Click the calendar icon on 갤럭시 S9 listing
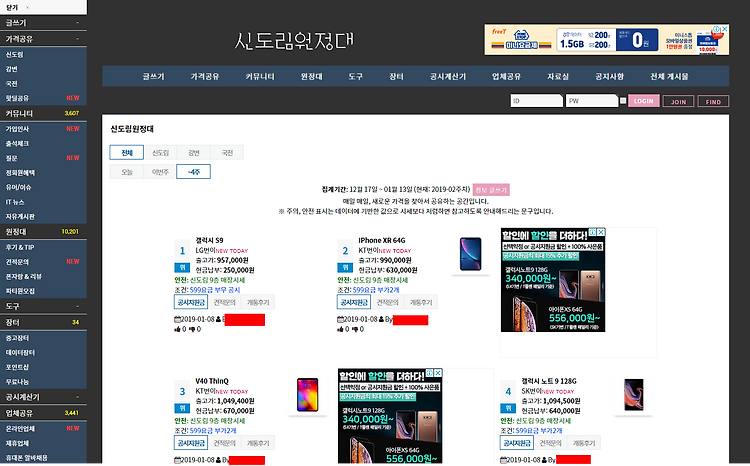 177,319
